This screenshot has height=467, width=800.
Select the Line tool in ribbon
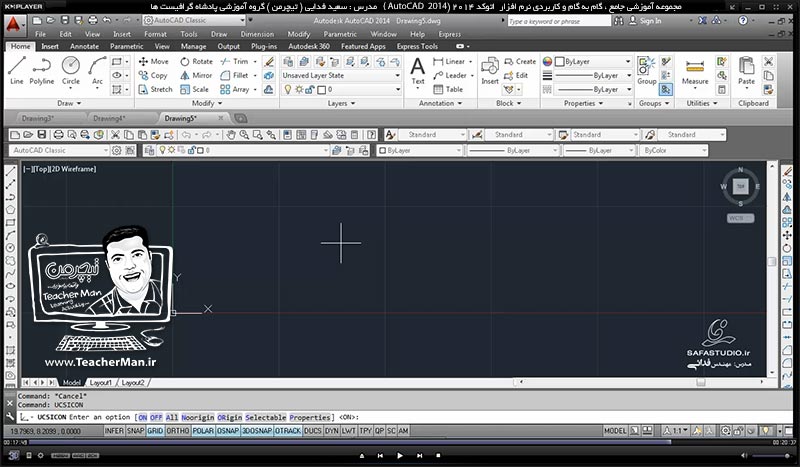coord(16,70)
